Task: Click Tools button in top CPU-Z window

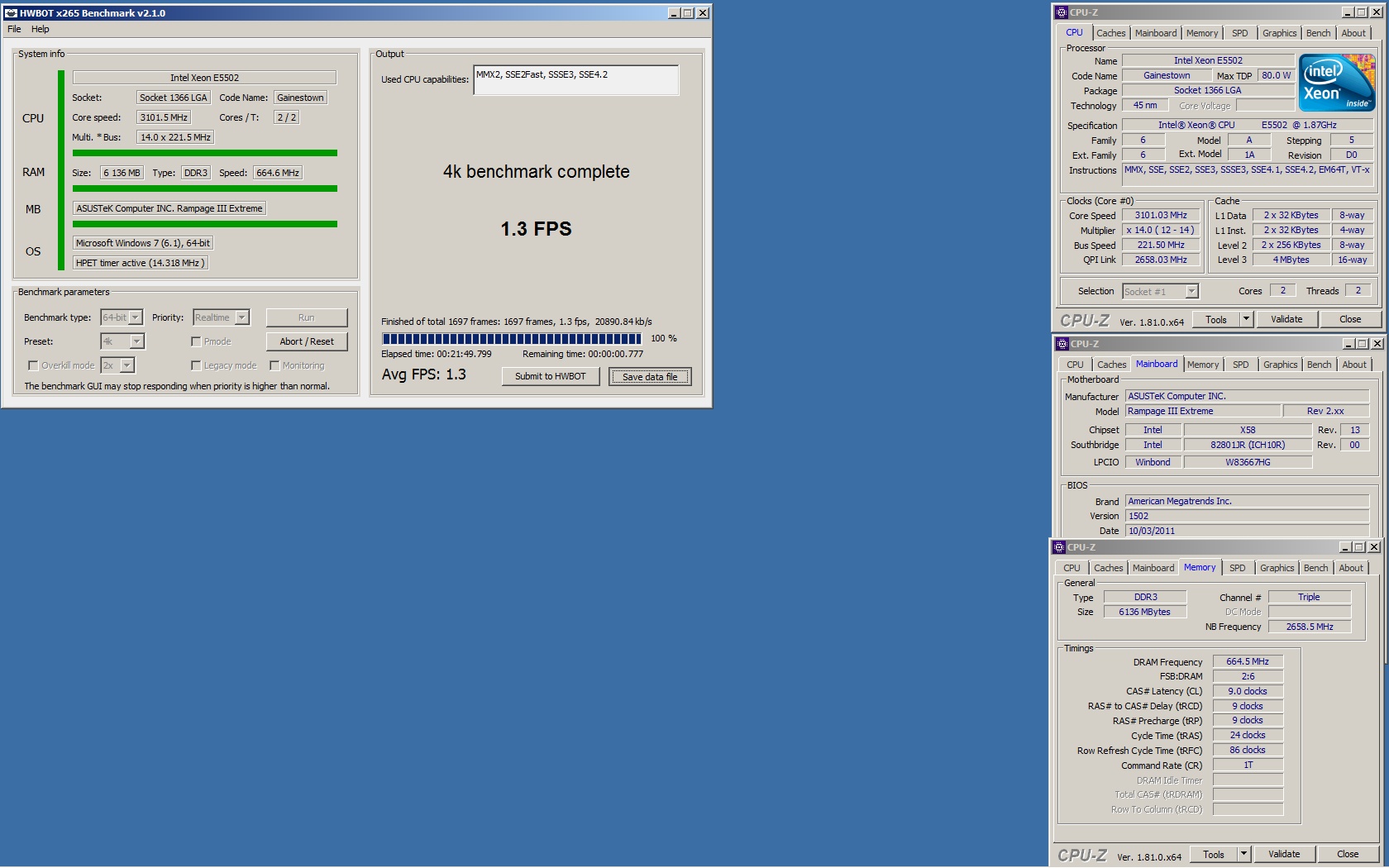Action: tap(1216, 319)
